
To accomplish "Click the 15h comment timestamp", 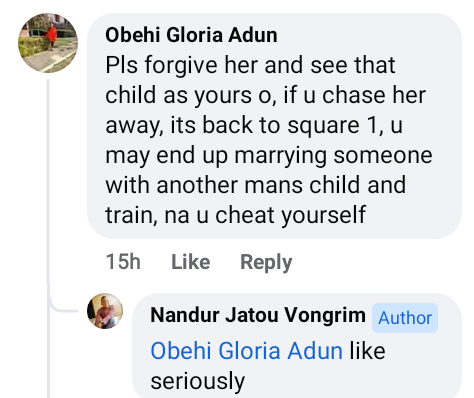I will (x=123, y=262).
